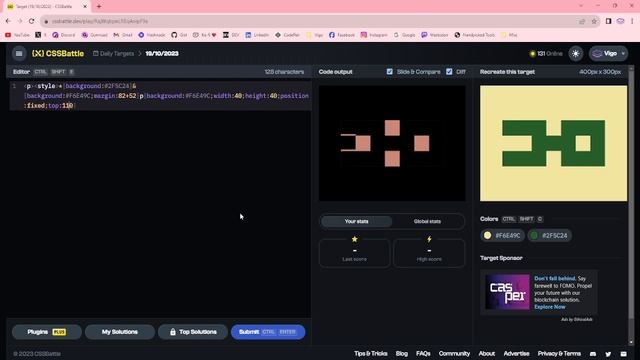Viewport: 640px width, 360px height.
Task: Open the Plugins button
Action: [47, 332]
